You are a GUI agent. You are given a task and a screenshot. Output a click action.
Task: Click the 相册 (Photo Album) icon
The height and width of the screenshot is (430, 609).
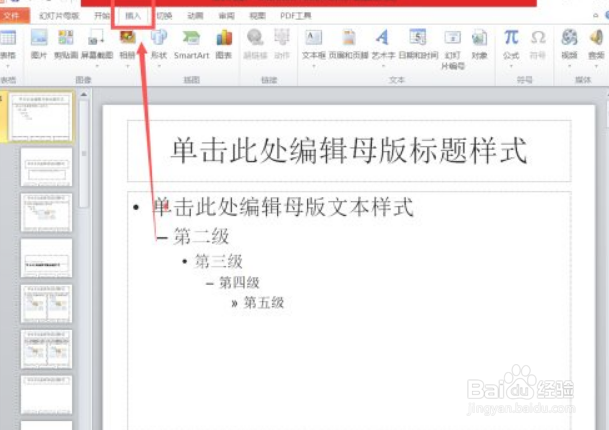127,38
